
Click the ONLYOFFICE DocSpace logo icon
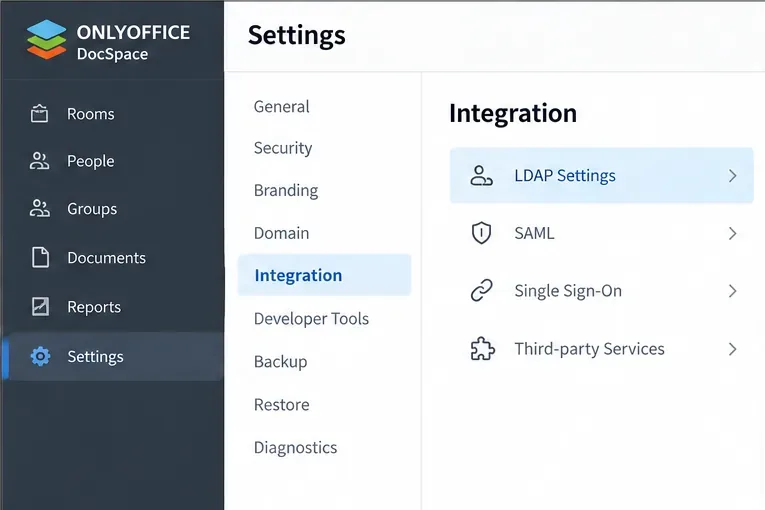[x=46, y=39]
